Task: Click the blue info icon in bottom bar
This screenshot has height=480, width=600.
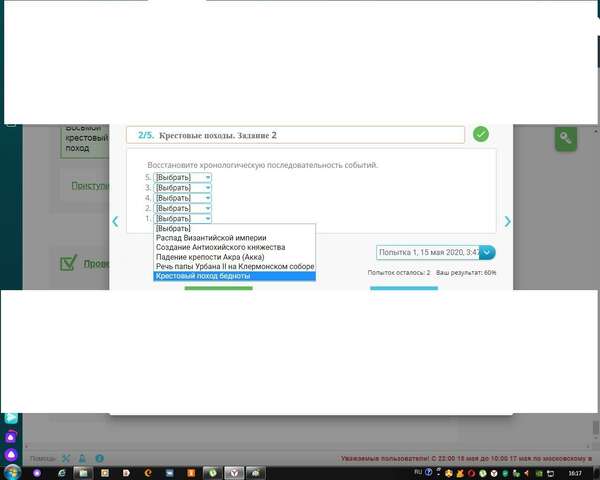Action: point(99,458)
